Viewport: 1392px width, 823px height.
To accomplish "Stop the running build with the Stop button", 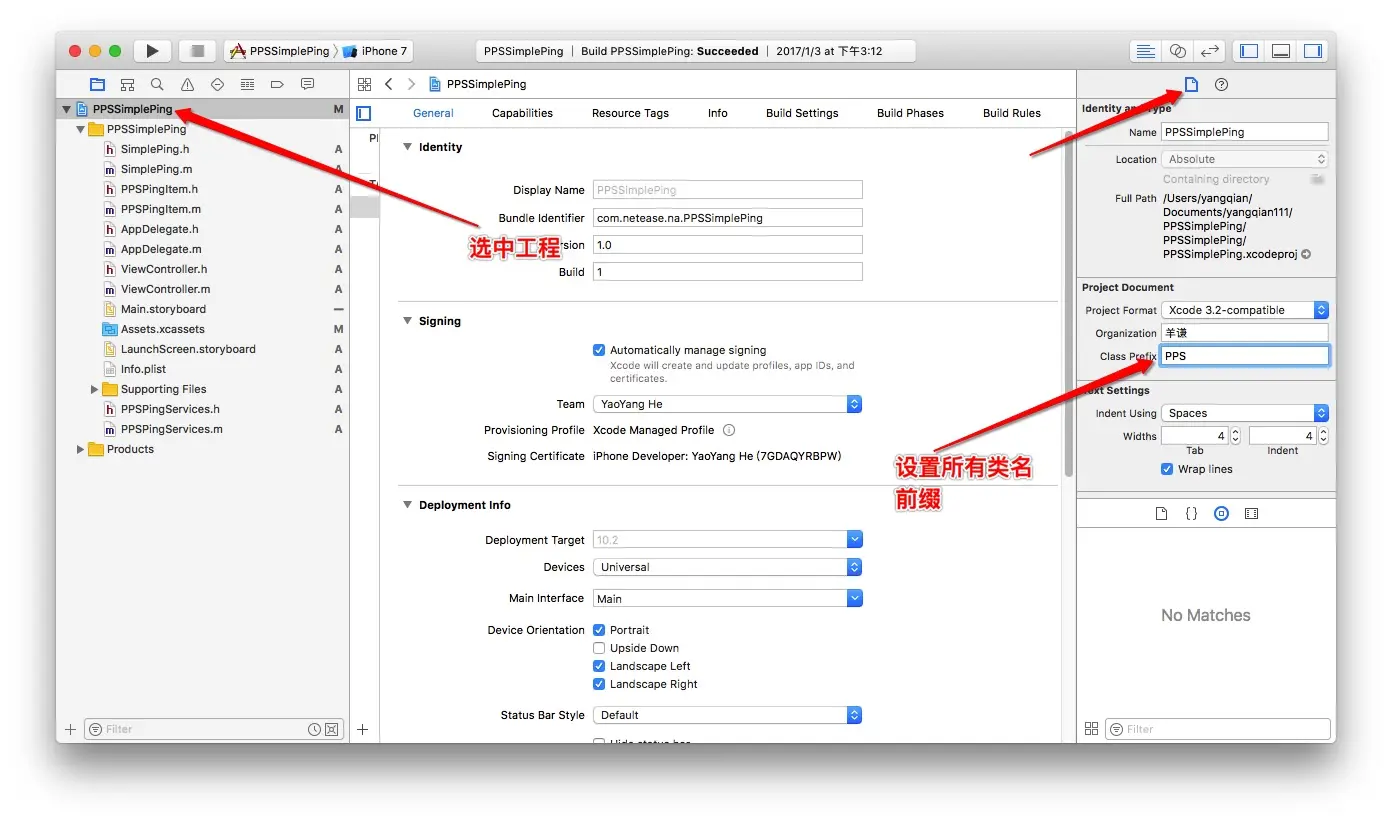I will click(x=197, y=51).
